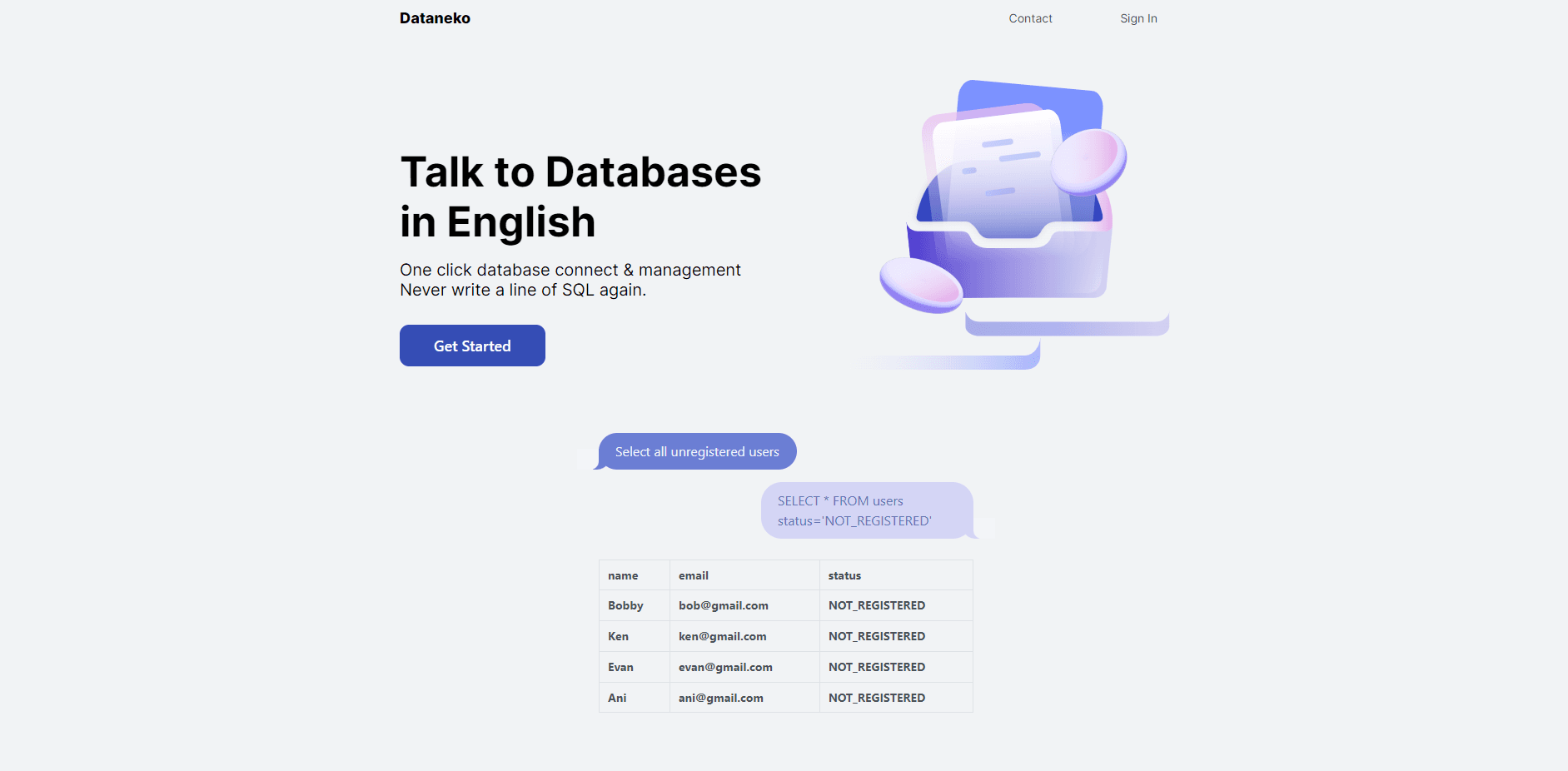Open the Contact page
This screenshot has height=771, width=1568.
tap(1030, 18)
